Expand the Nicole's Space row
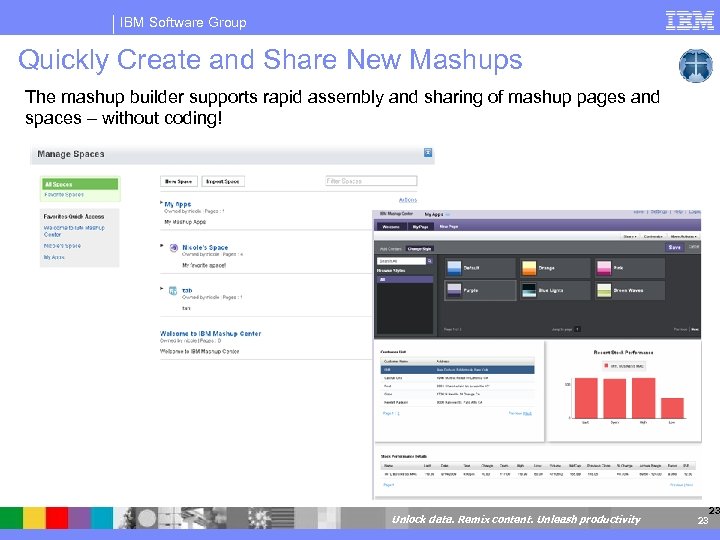 [162, 245]
